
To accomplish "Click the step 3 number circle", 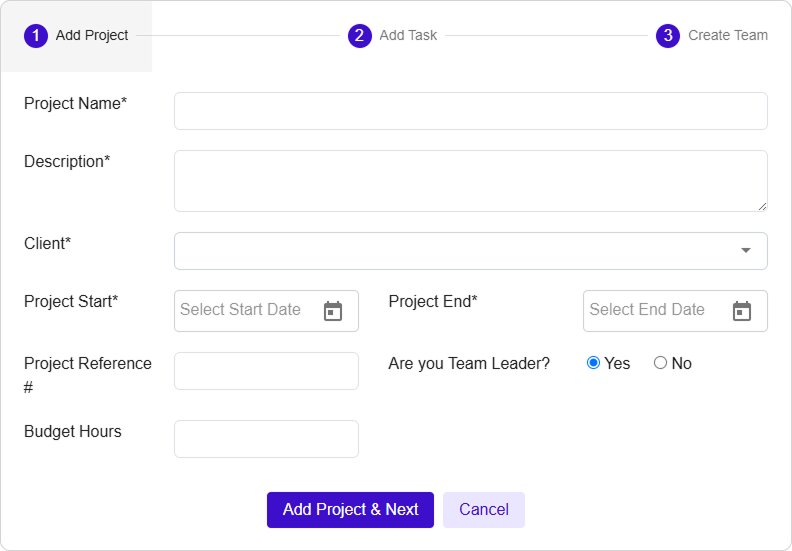I will (x=668, y=36).
